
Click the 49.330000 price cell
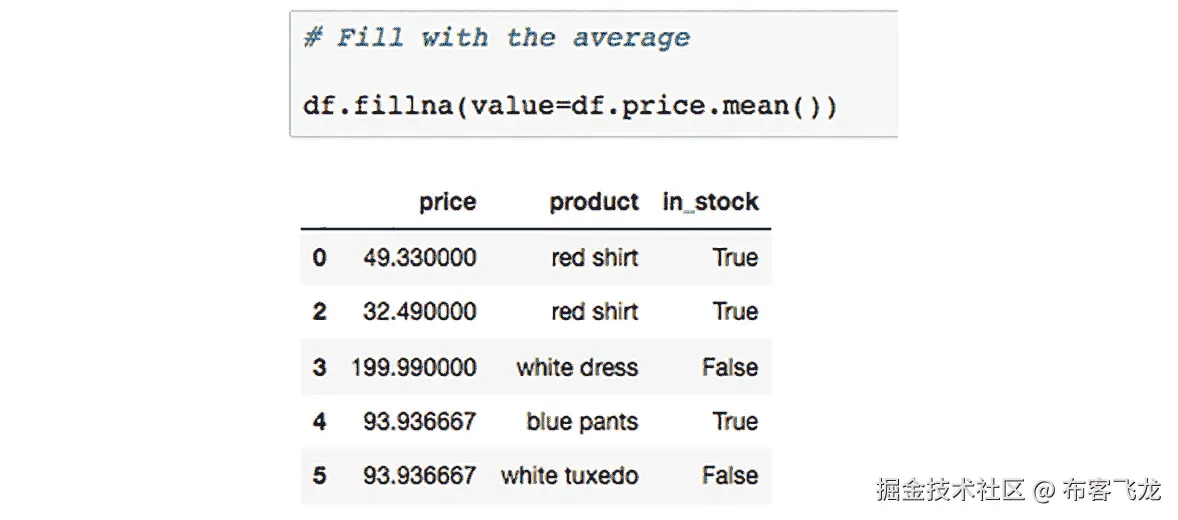(x=419, y=258)
